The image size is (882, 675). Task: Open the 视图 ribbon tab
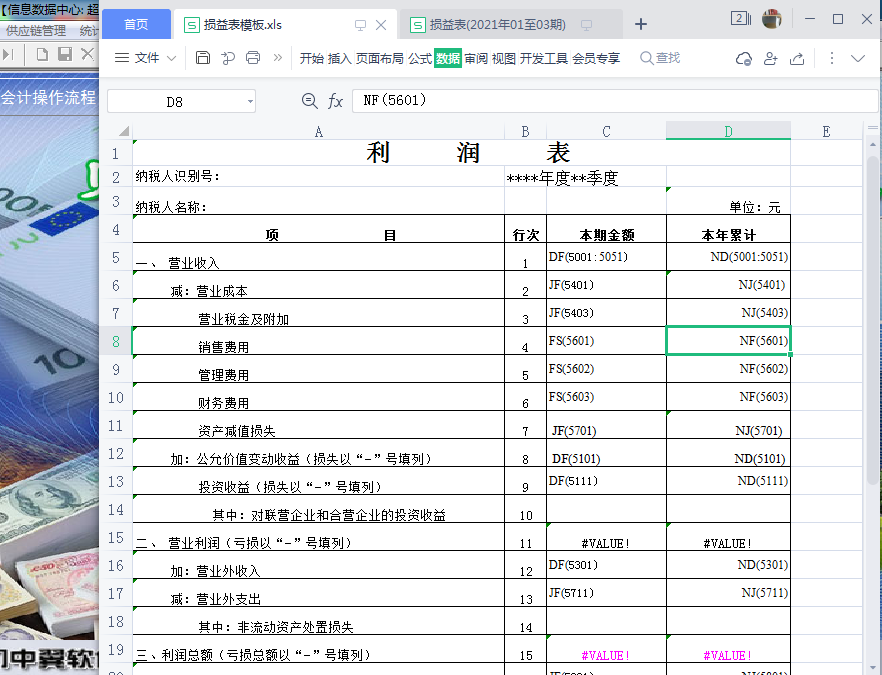pyautogui.click(x=504, y=58)
